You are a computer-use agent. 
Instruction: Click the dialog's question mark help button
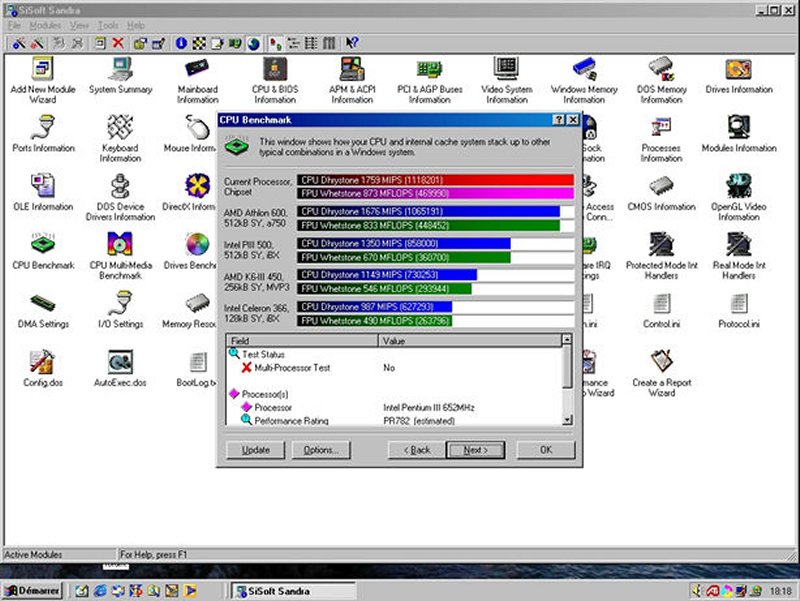click(x=559, y=120)
